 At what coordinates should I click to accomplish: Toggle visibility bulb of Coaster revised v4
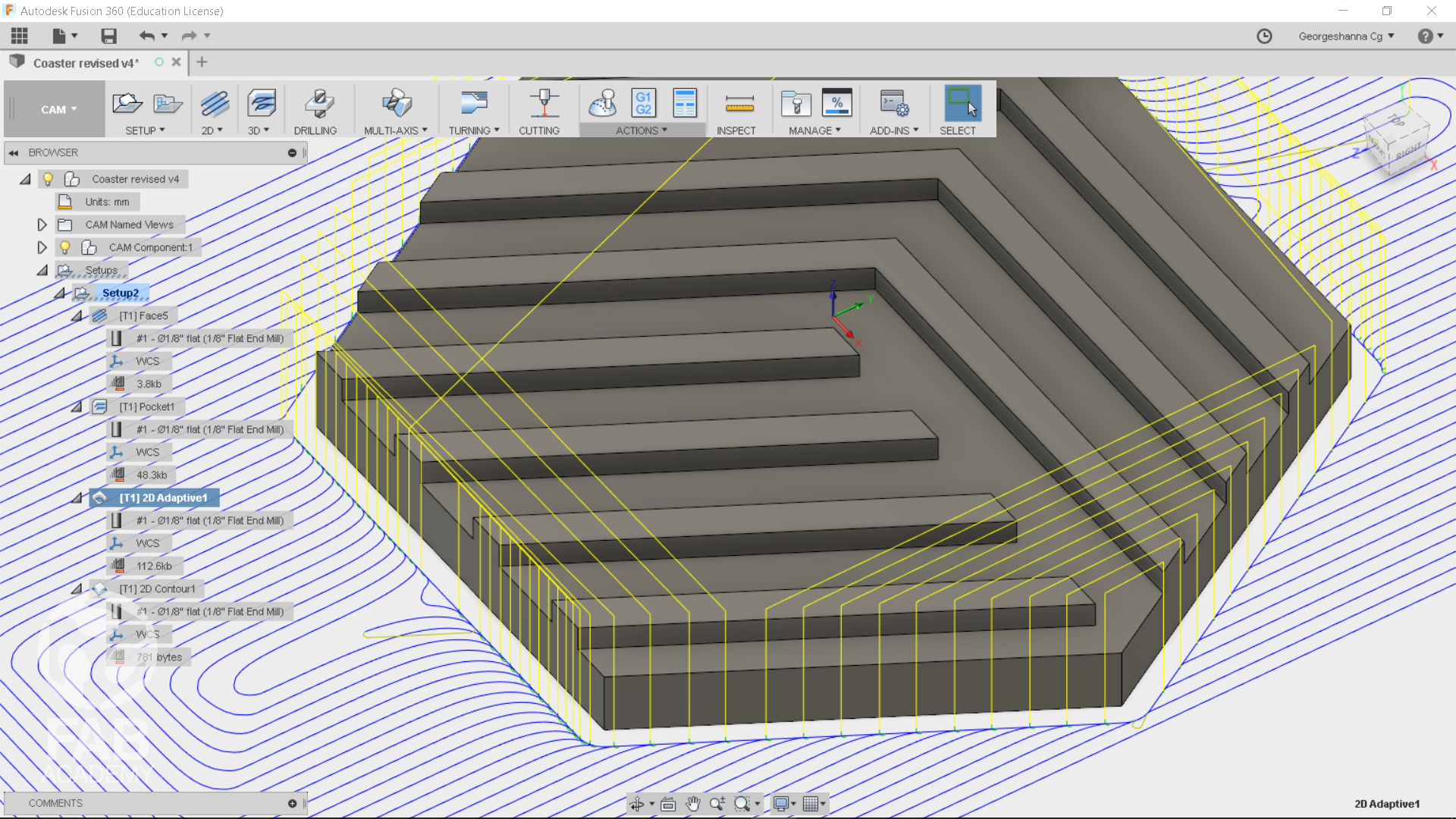point(48,179)
